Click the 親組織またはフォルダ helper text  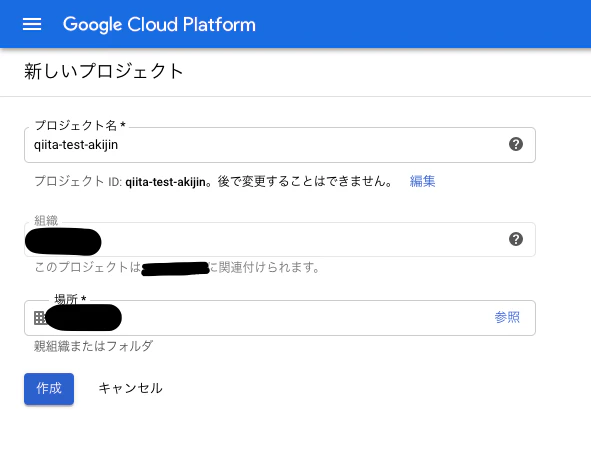pos(93,346)
